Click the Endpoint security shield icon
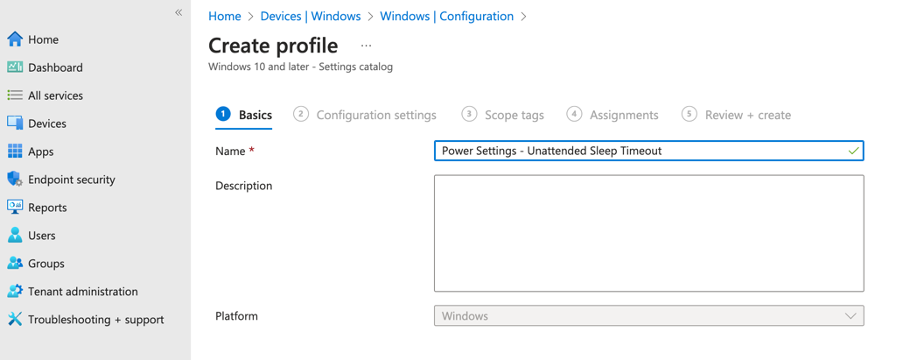Viewport: 904px width, 360px height. pos(15,179)
